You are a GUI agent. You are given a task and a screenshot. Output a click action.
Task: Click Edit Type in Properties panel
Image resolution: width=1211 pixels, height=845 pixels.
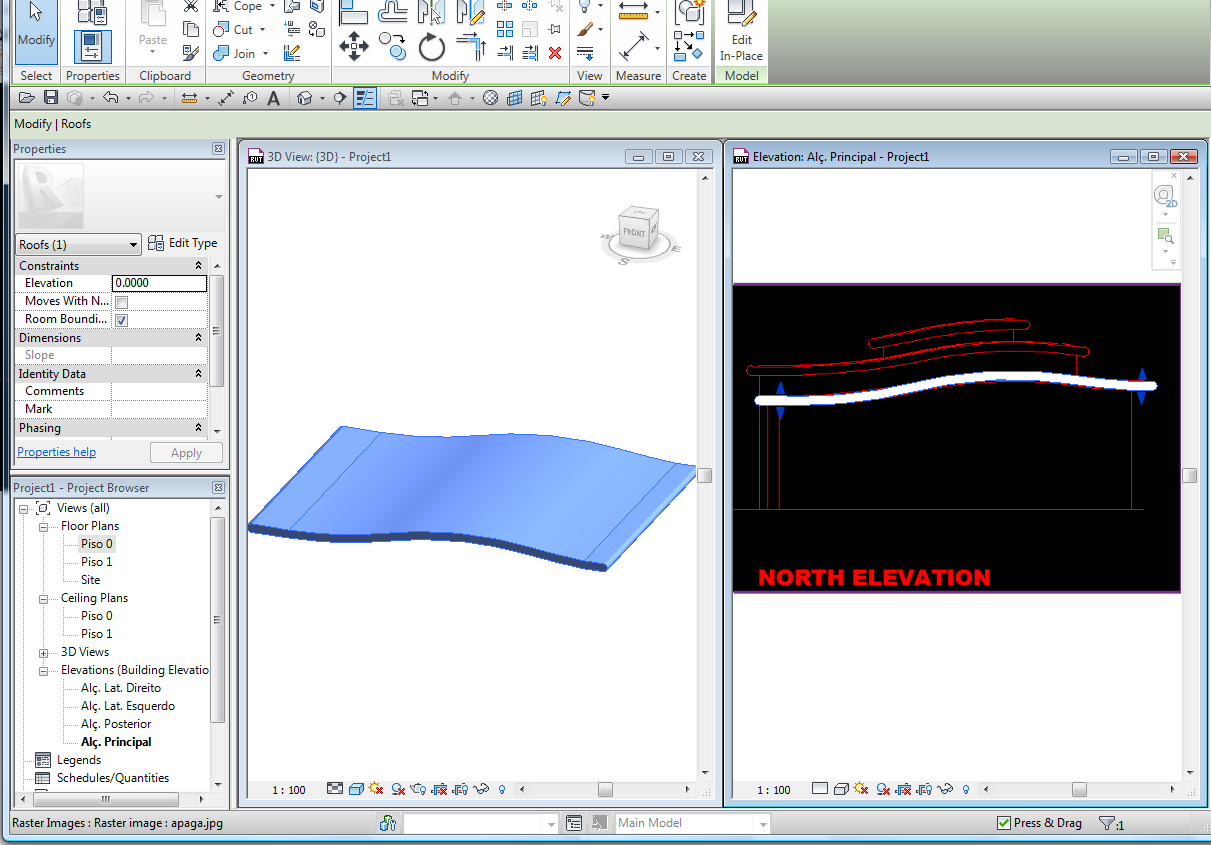182,243
